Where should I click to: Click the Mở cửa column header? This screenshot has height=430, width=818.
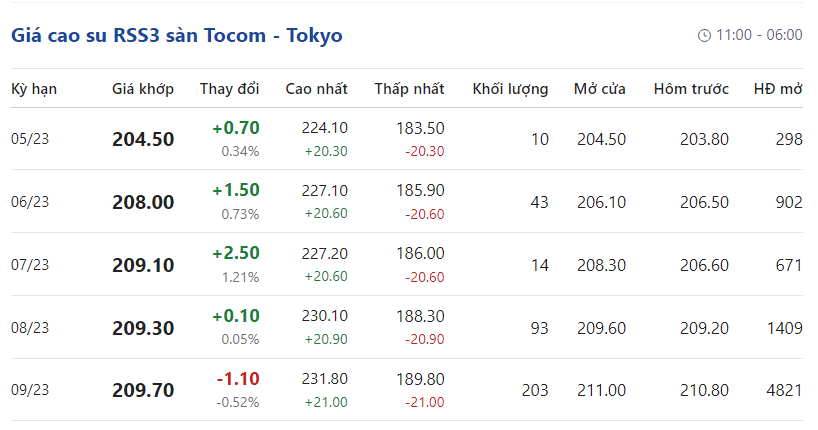(600, 89)
